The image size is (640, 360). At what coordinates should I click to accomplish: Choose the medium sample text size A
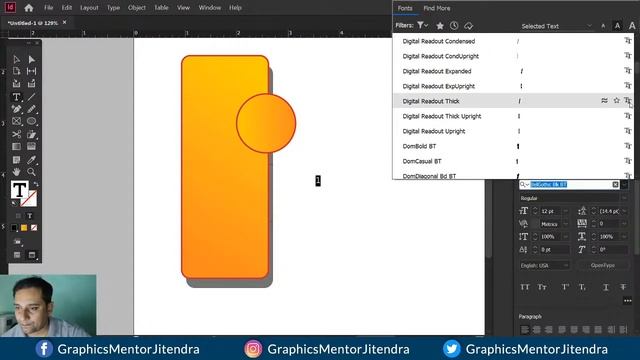(617, 26)
